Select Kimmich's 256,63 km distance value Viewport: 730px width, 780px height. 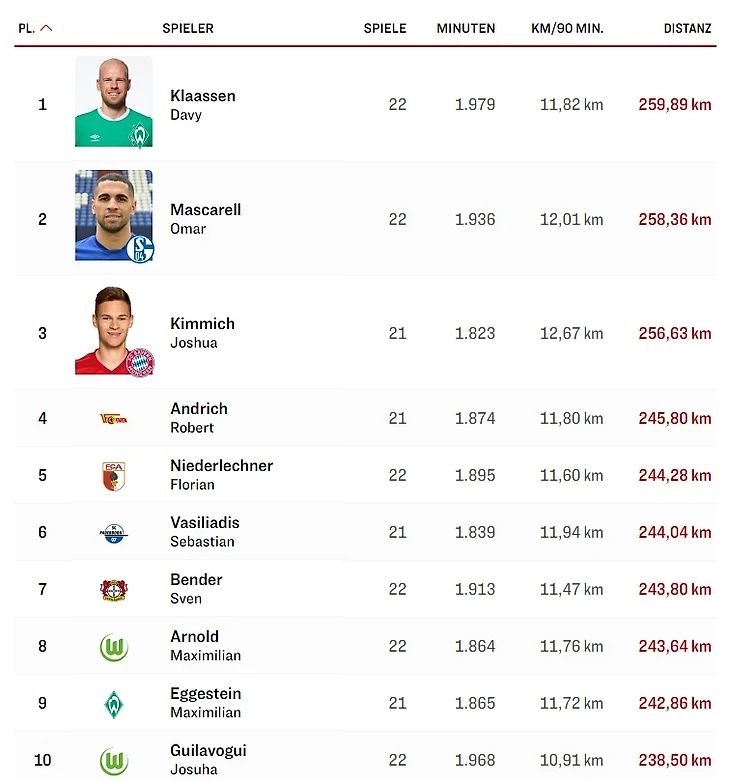(x=674, y=333)
